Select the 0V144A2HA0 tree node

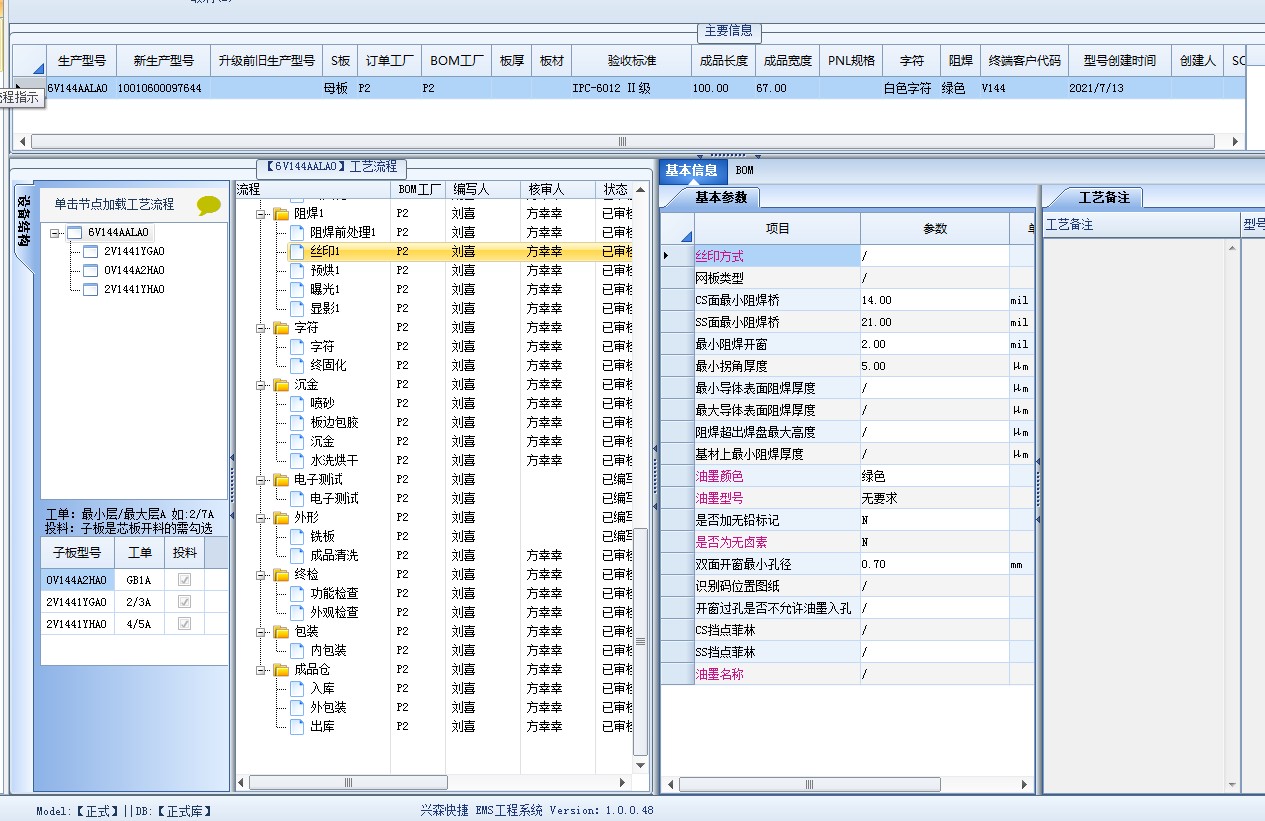click(x=134, y=271)
